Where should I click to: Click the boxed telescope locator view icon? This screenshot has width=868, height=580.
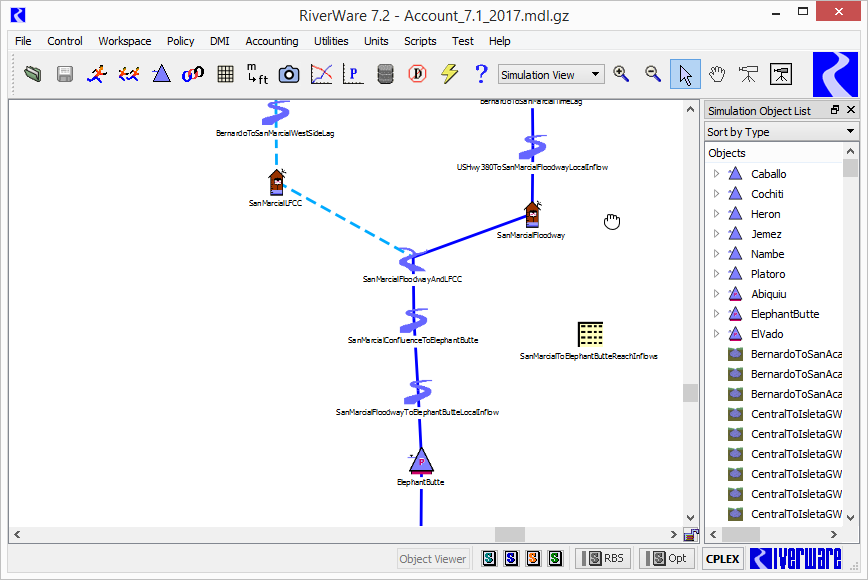click(781, 74)
